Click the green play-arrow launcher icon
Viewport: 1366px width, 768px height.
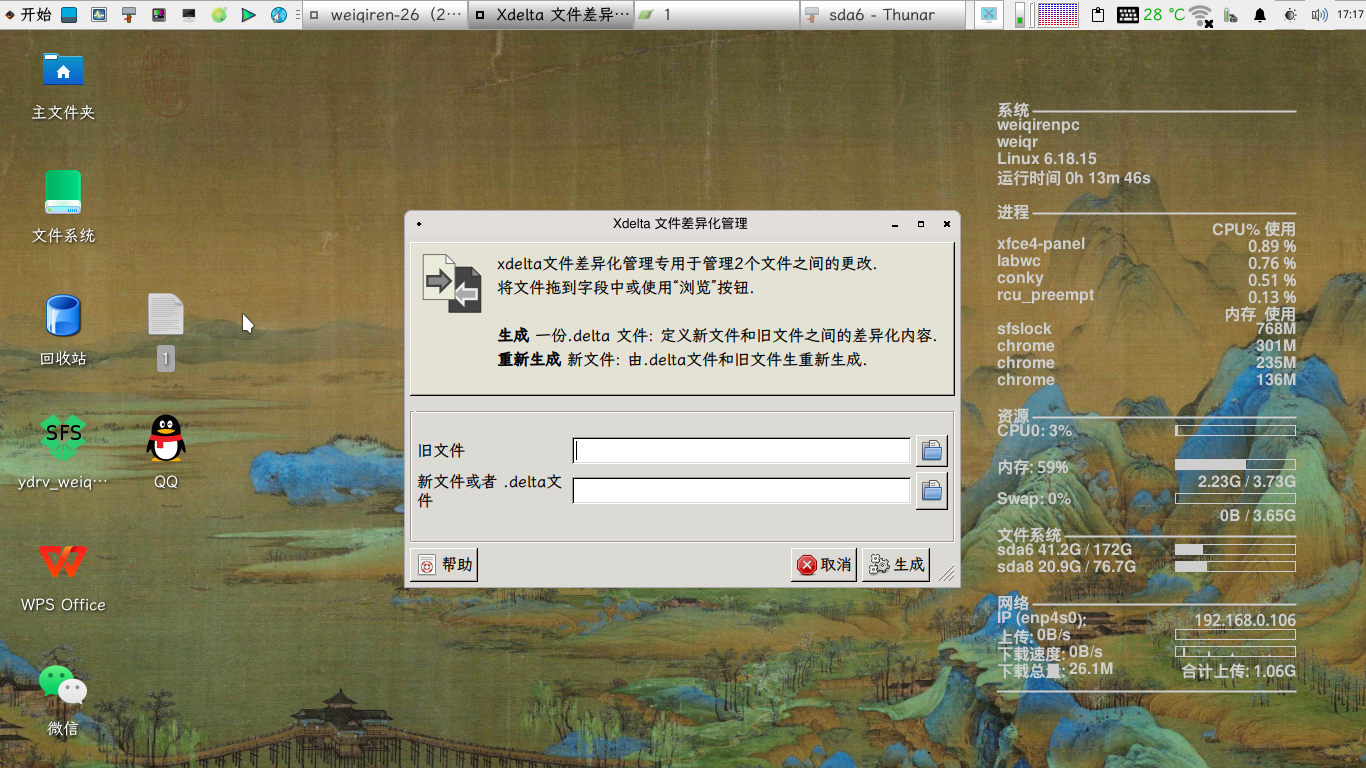click(x=249, y=15)
